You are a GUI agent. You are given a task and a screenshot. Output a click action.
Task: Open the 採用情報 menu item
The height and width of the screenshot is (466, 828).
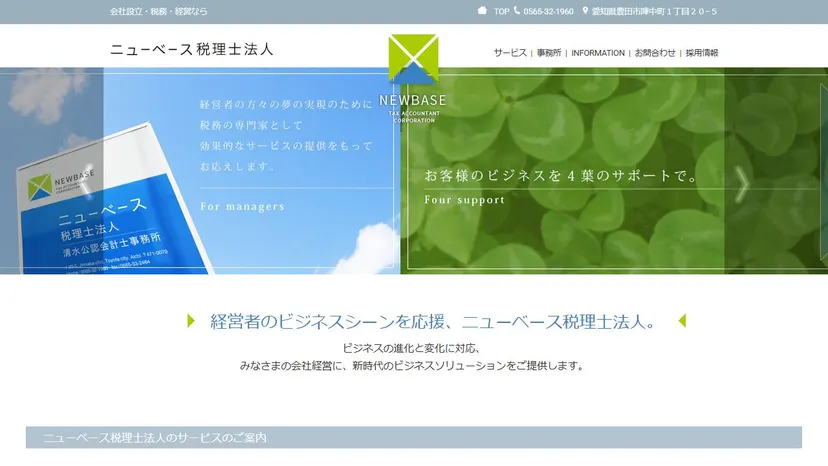pyautogui.click(x=702, y=53)
